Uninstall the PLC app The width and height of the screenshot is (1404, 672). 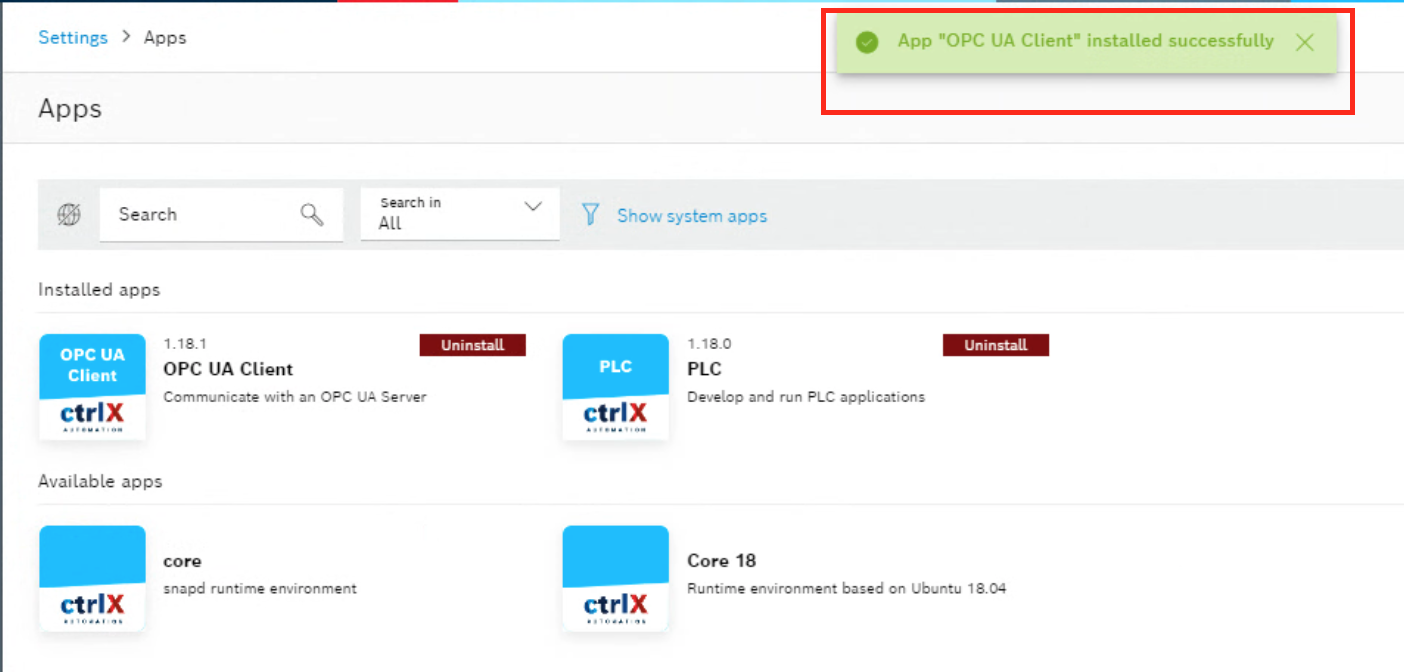995,345
